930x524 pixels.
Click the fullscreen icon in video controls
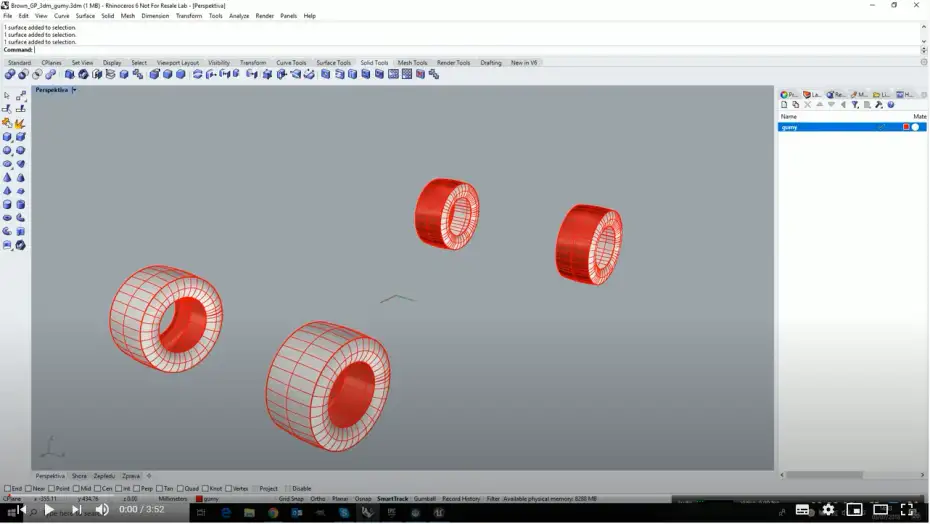[x=907, y=510]
